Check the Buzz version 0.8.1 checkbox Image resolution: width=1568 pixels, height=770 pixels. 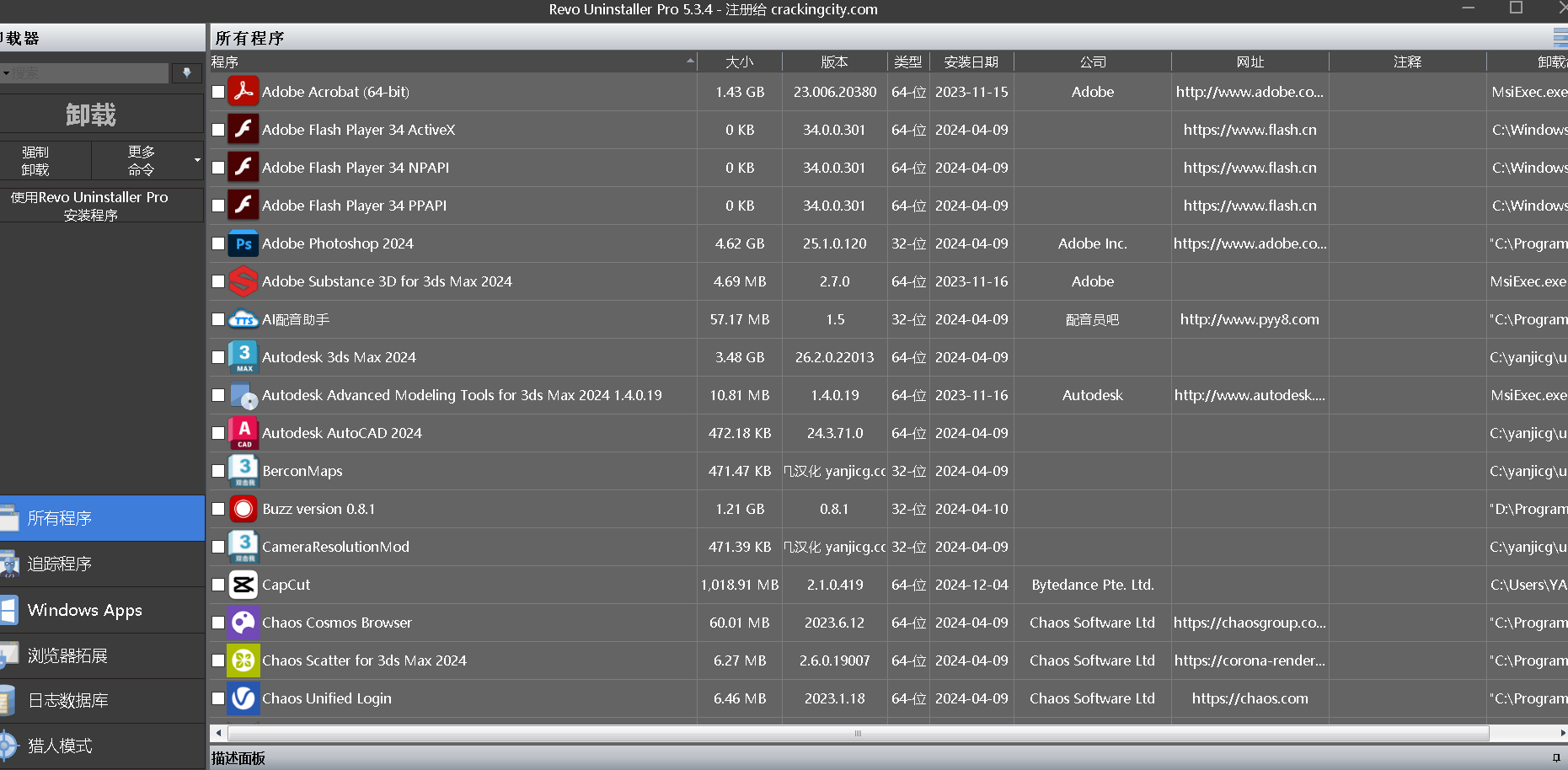(218, 509)
